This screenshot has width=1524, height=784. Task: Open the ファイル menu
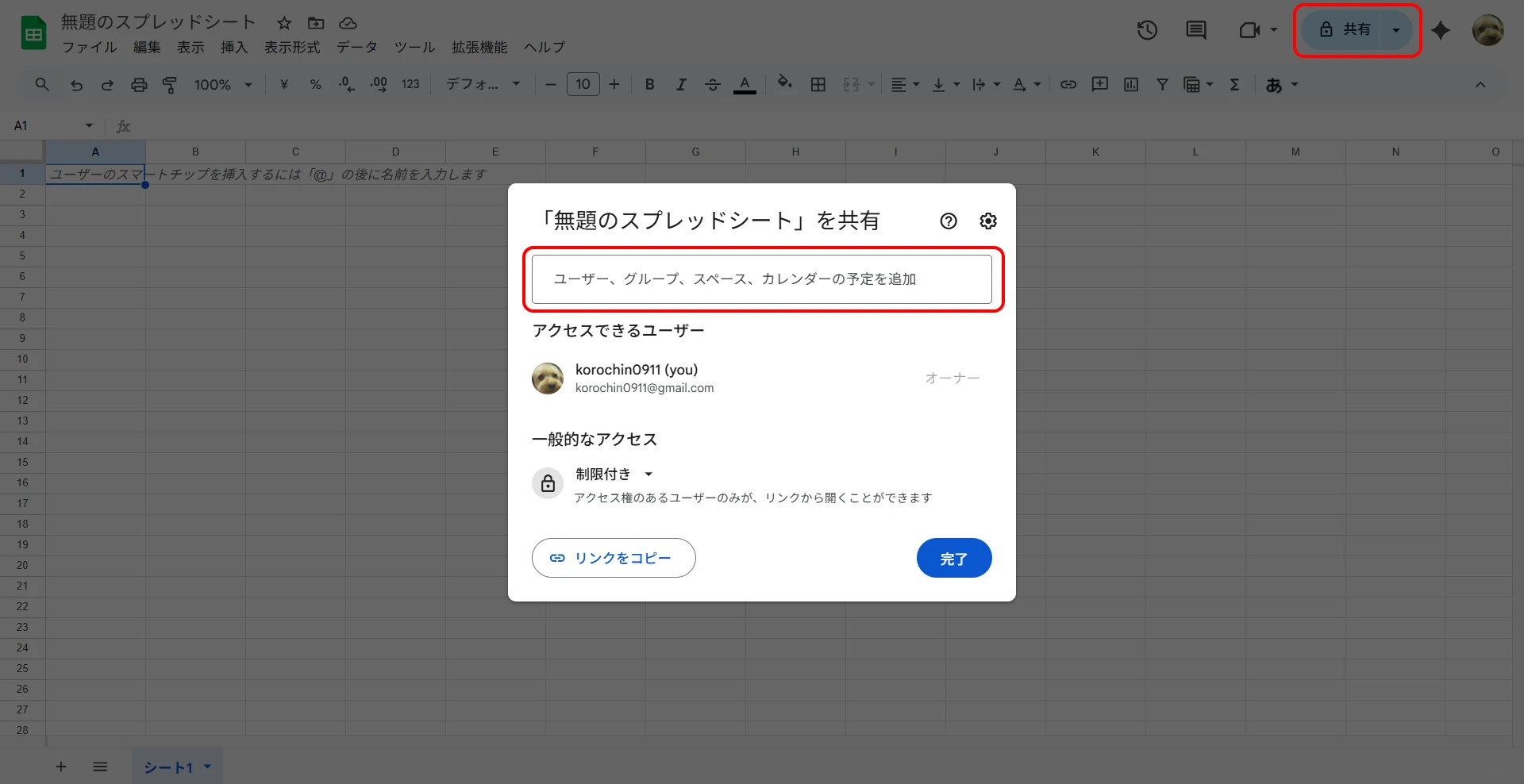(89, 48)
